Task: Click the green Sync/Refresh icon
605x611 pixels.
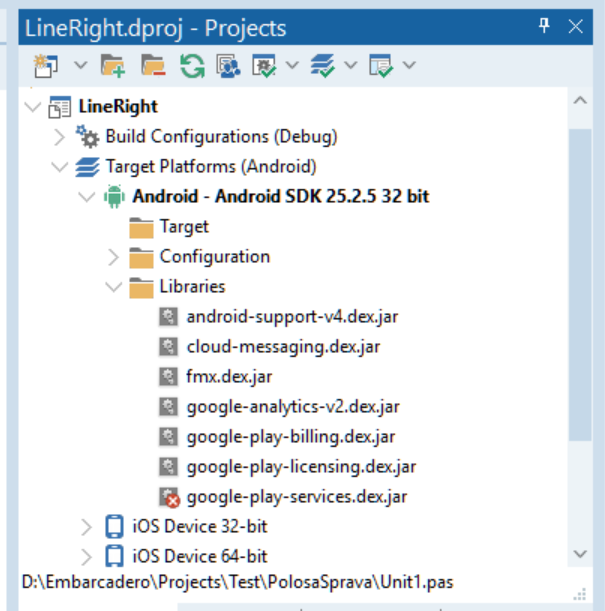Action: click(x=192, y=65)
